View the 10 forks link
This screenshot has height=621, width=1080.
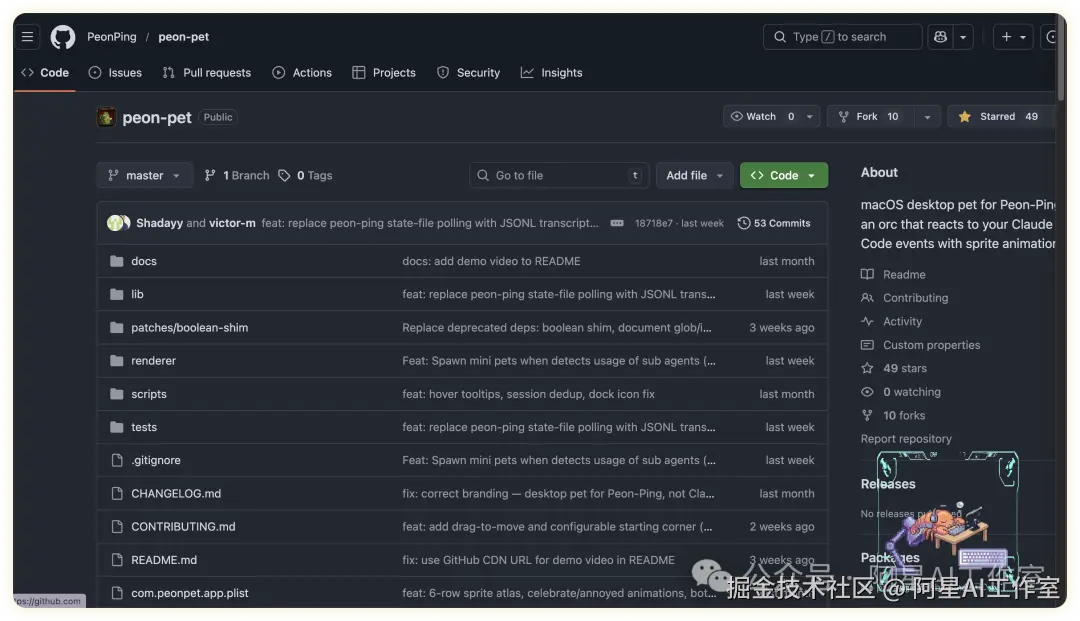pyautogui.click(x=893, y=415)
